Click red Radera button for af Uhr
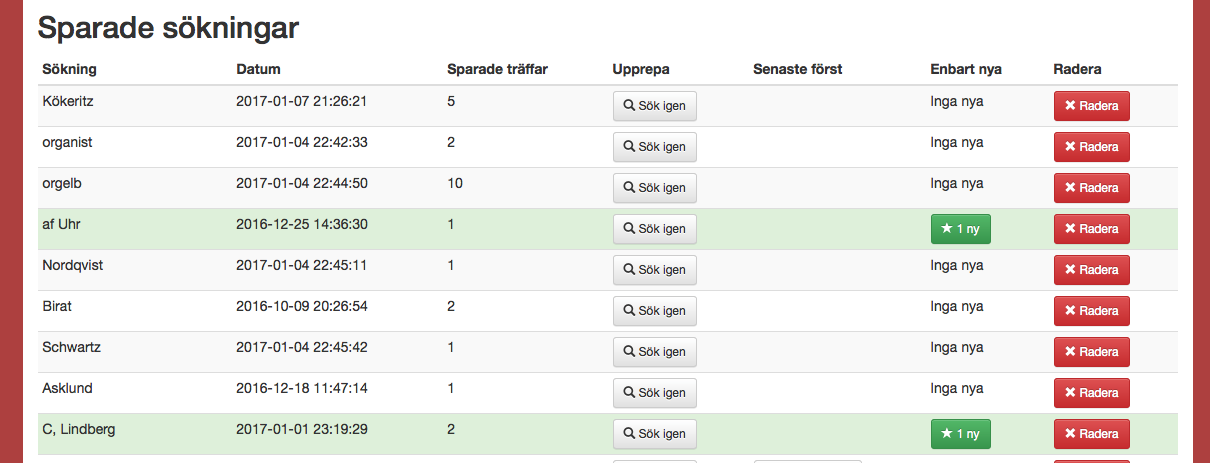 (1091, 229)
